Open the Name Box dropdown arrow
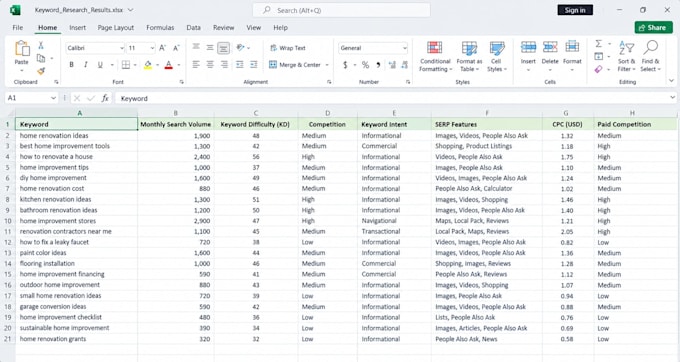Image resolution: width=680 pixels, height=362 pixels. (x=53, y=98)
